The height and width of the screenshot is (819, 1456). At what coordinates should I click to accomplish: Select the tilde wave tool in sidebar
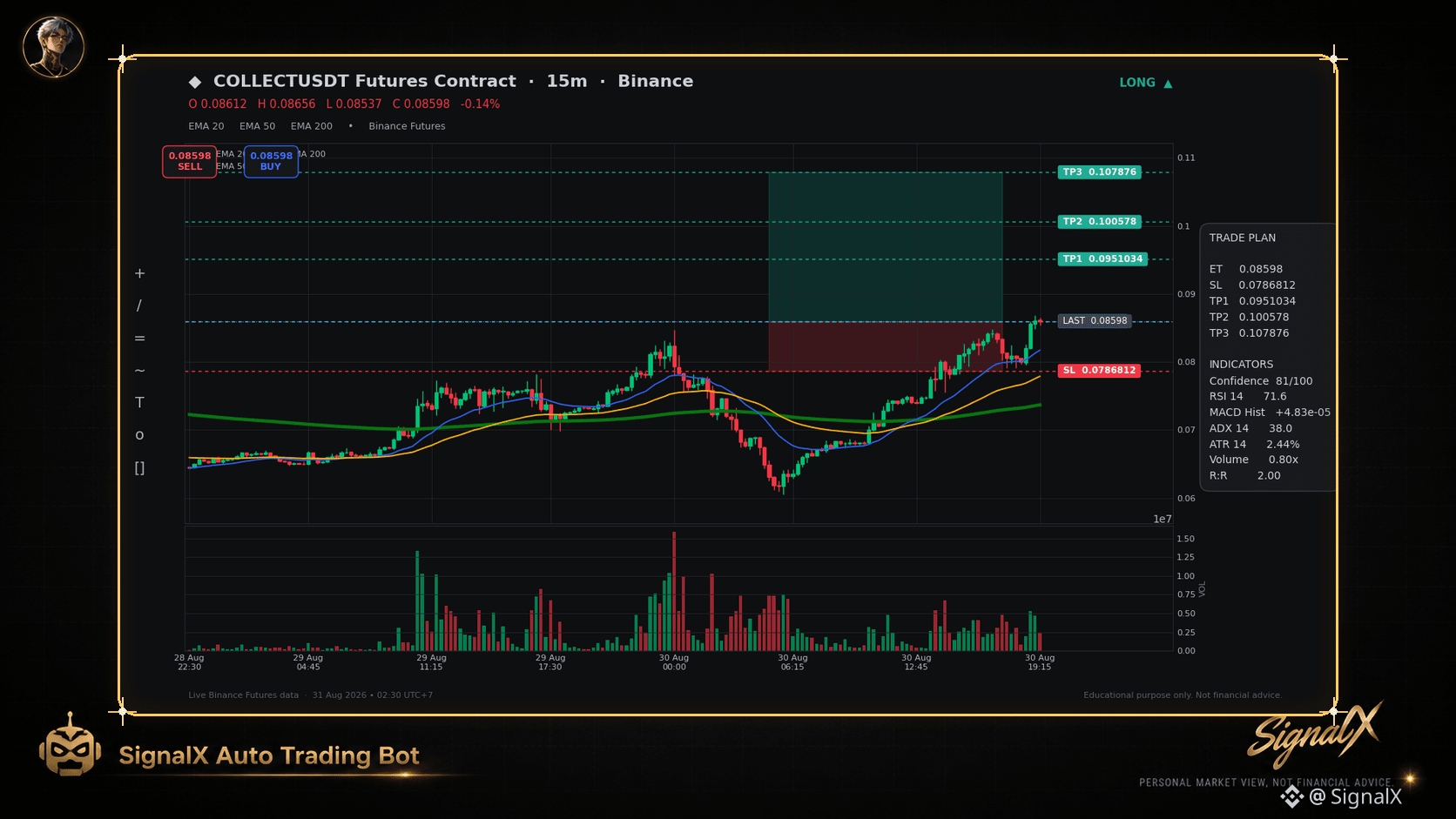click(x=139, y=370)
